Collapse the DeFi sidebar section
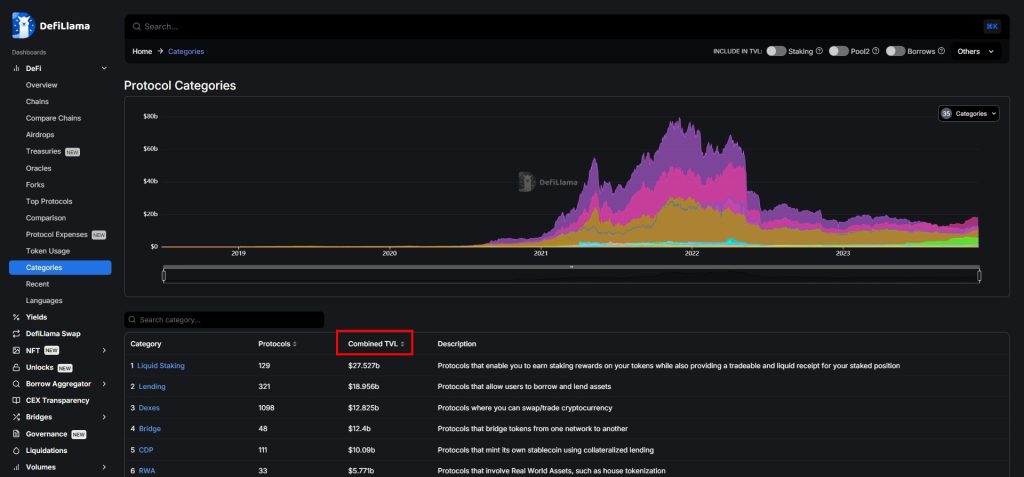 [104, 68]
